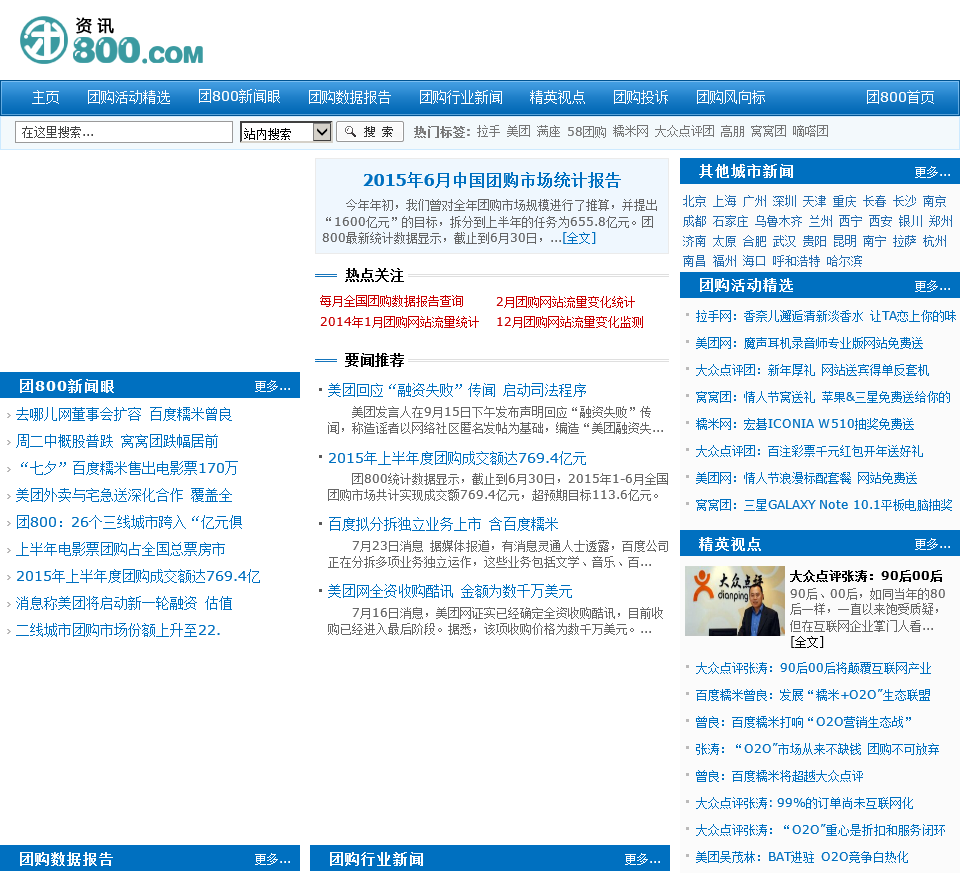The image size is (960, 873).
Task: Open 2015年6月中国团购市场统计报告 headline
Action: coord(492,180)
